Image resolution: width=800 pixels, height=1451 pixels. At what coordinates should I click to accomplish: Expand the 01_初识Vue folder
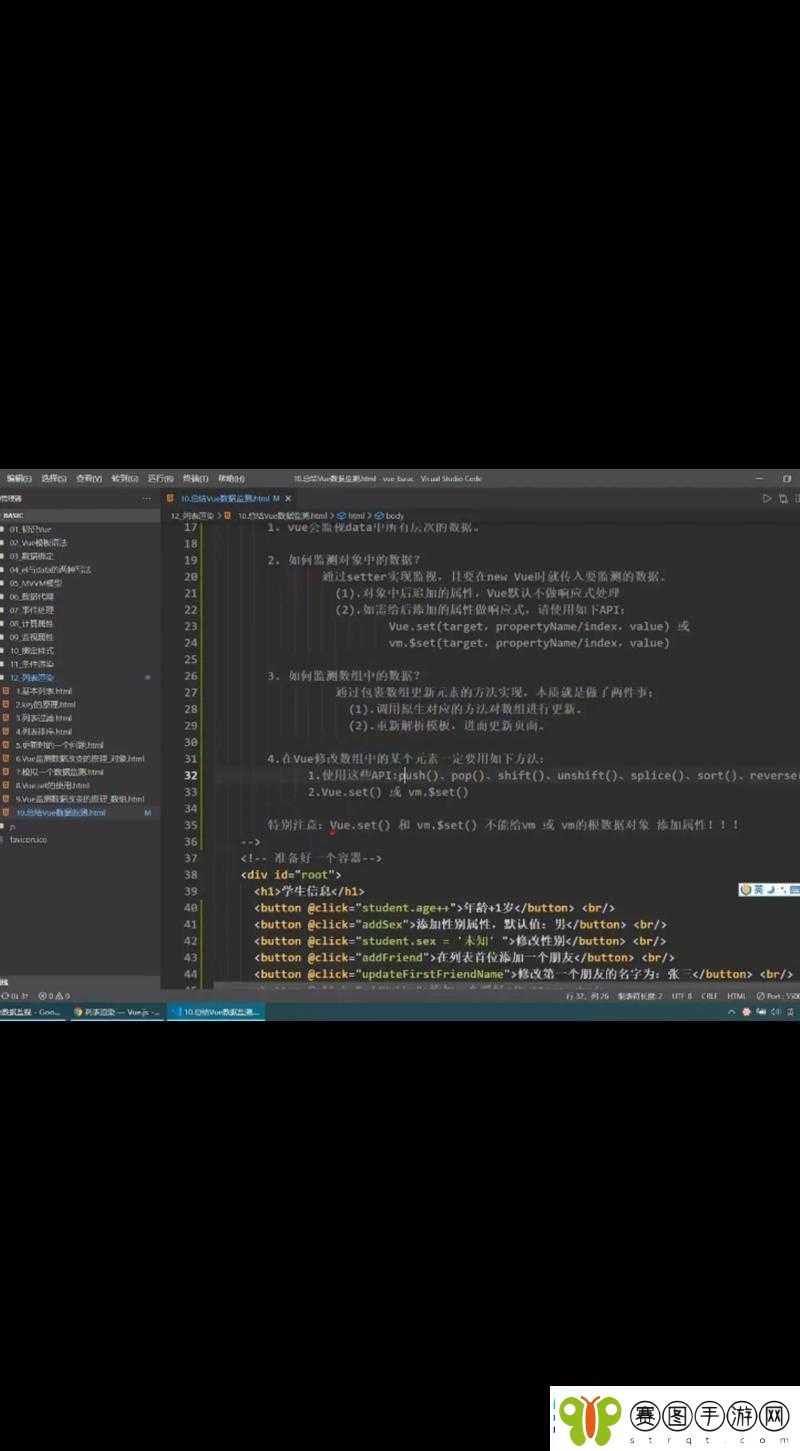click(31, 529)
